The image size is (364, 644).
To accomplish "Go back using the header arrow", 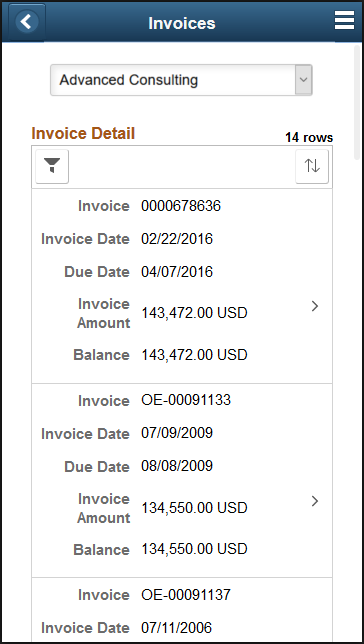I will click(x=27, y=22).
